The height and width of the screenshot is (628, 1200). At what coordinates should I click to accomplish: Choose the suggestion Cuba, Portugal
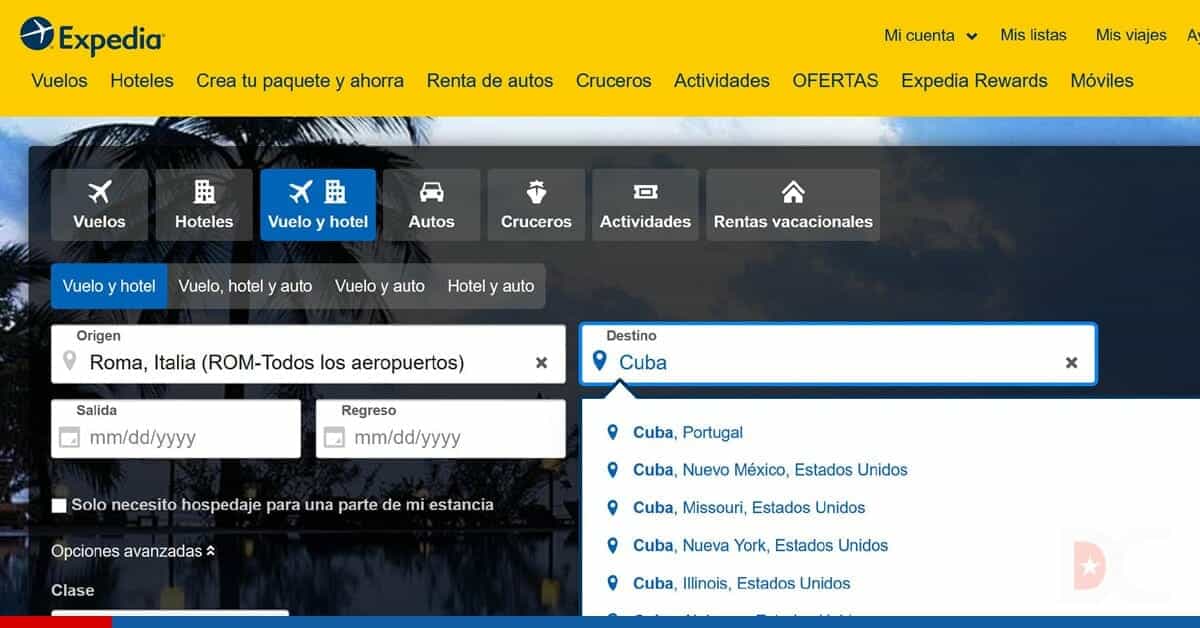(688, 433)
